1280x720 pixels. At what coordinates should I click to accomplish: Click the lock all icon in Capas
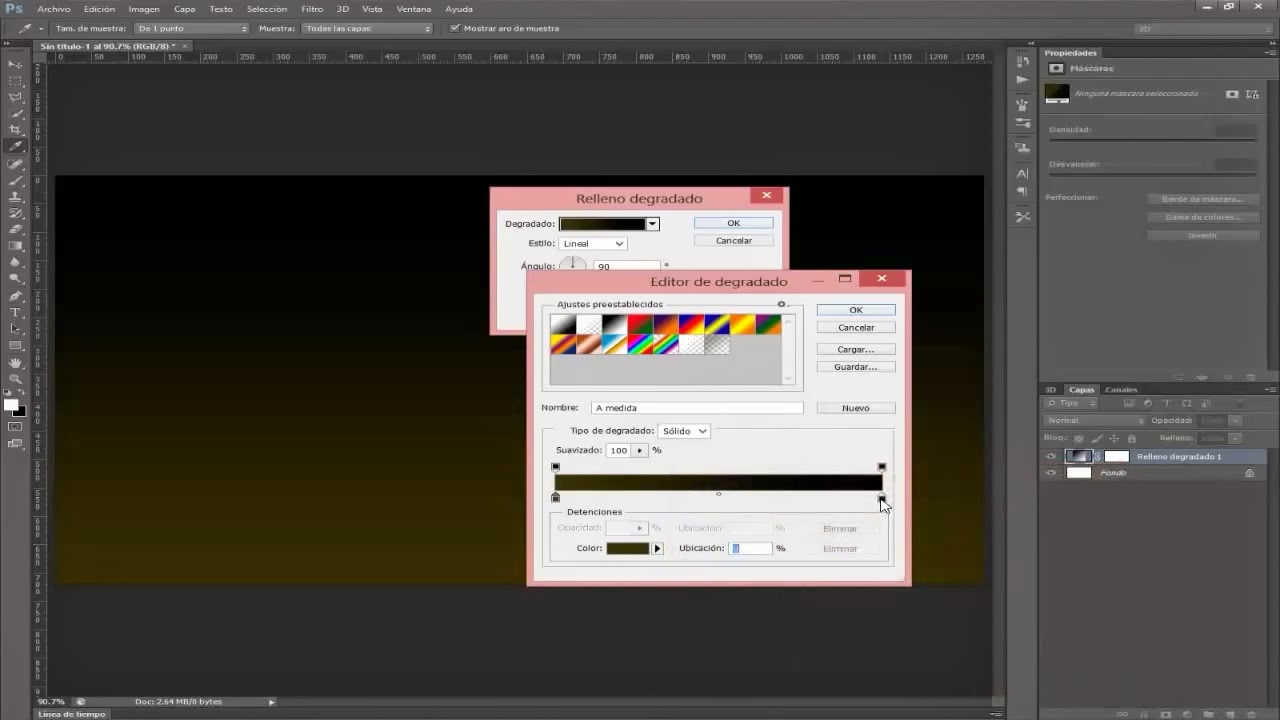(1132, 438)
